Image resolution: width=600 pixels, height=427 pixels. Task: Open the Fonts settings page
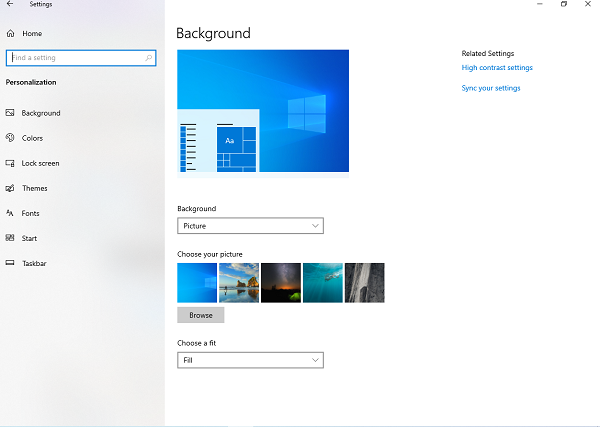tap(30, 214)
